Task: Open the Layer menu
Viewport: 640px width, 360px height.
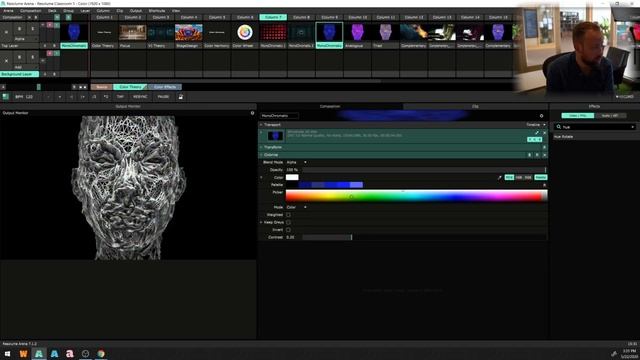Action: tap(85, 11)
